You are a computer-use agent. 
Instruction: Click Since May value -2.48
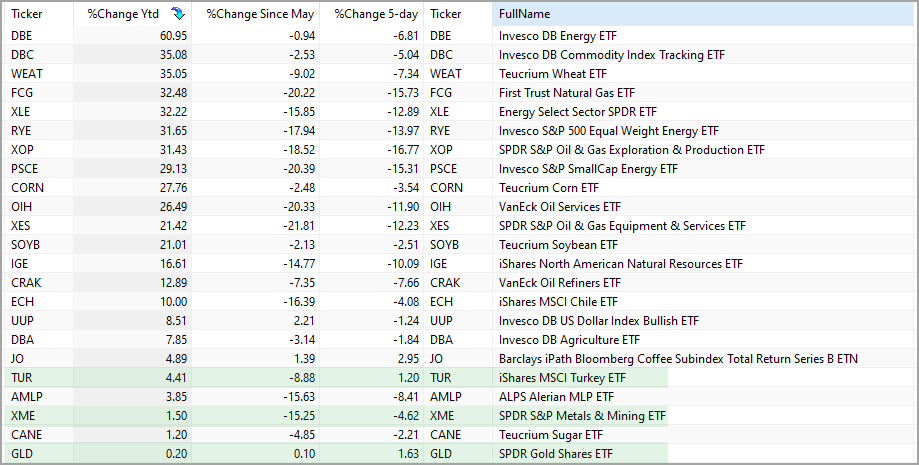pyautogui.click(x=302, y=188)
